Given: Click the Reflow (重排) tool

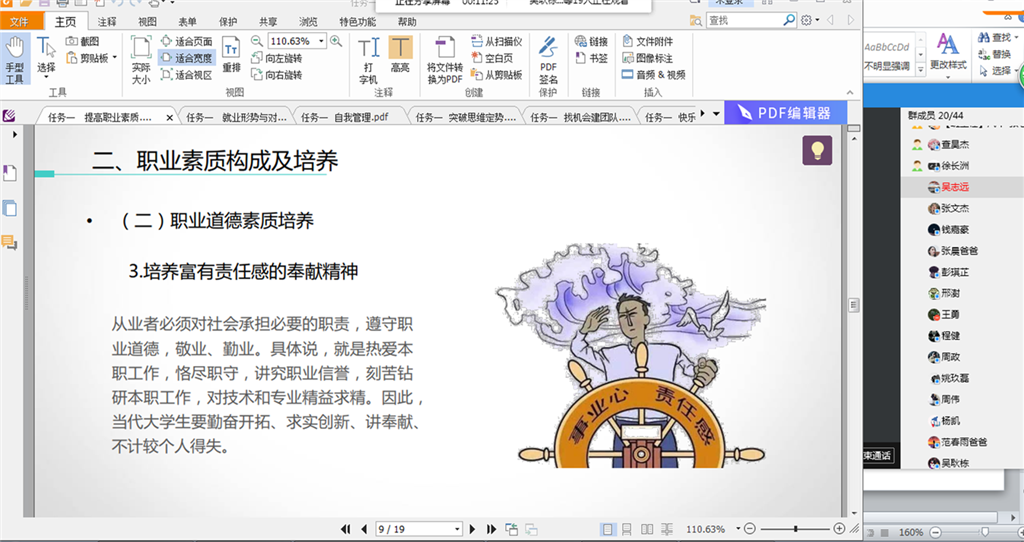Looking at the screenshot, I should pos(231,55).
